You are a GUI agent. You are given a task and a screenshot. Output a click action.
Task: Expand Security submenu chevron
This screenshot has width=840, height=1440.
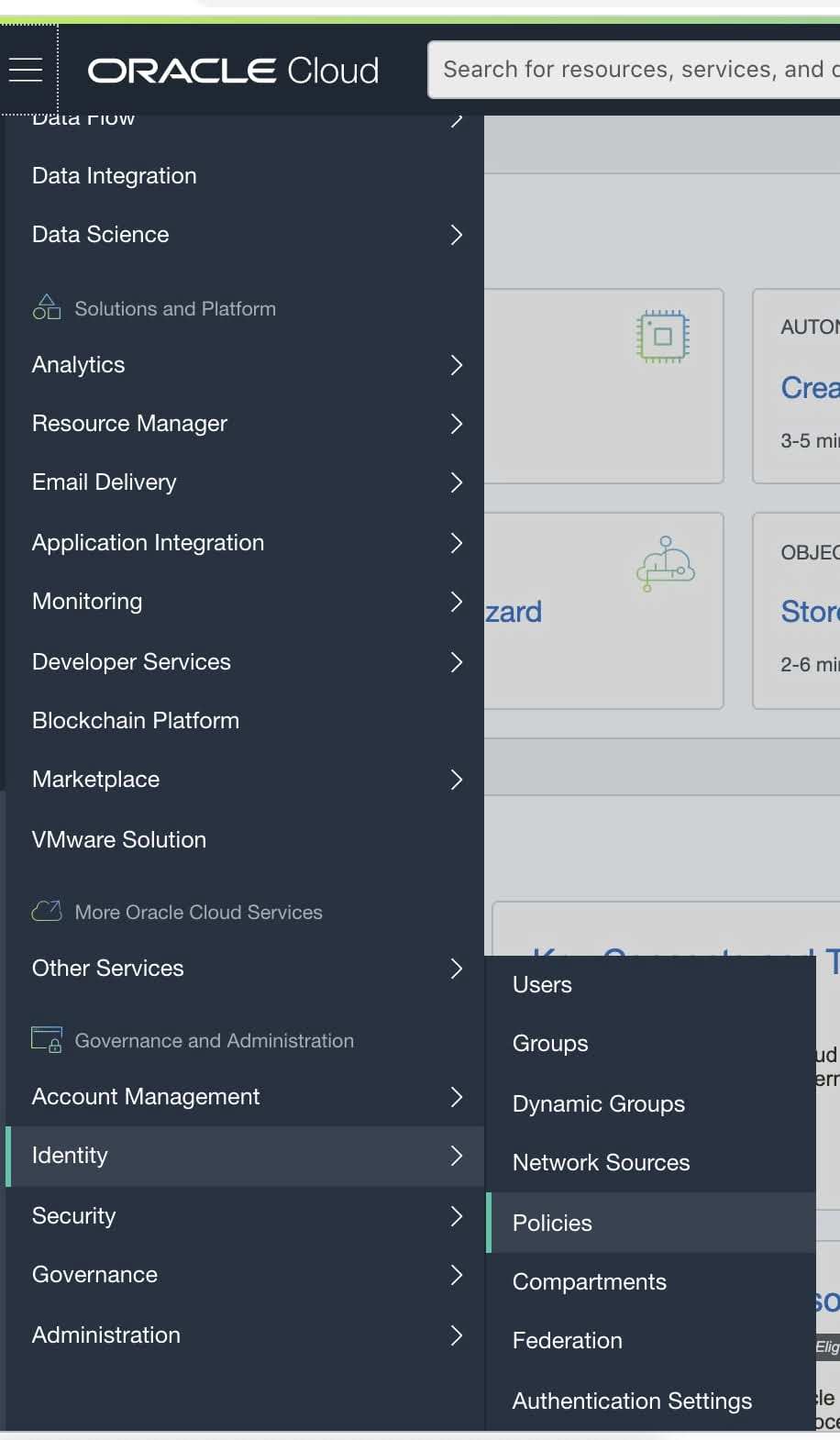tap(457, 1216)
